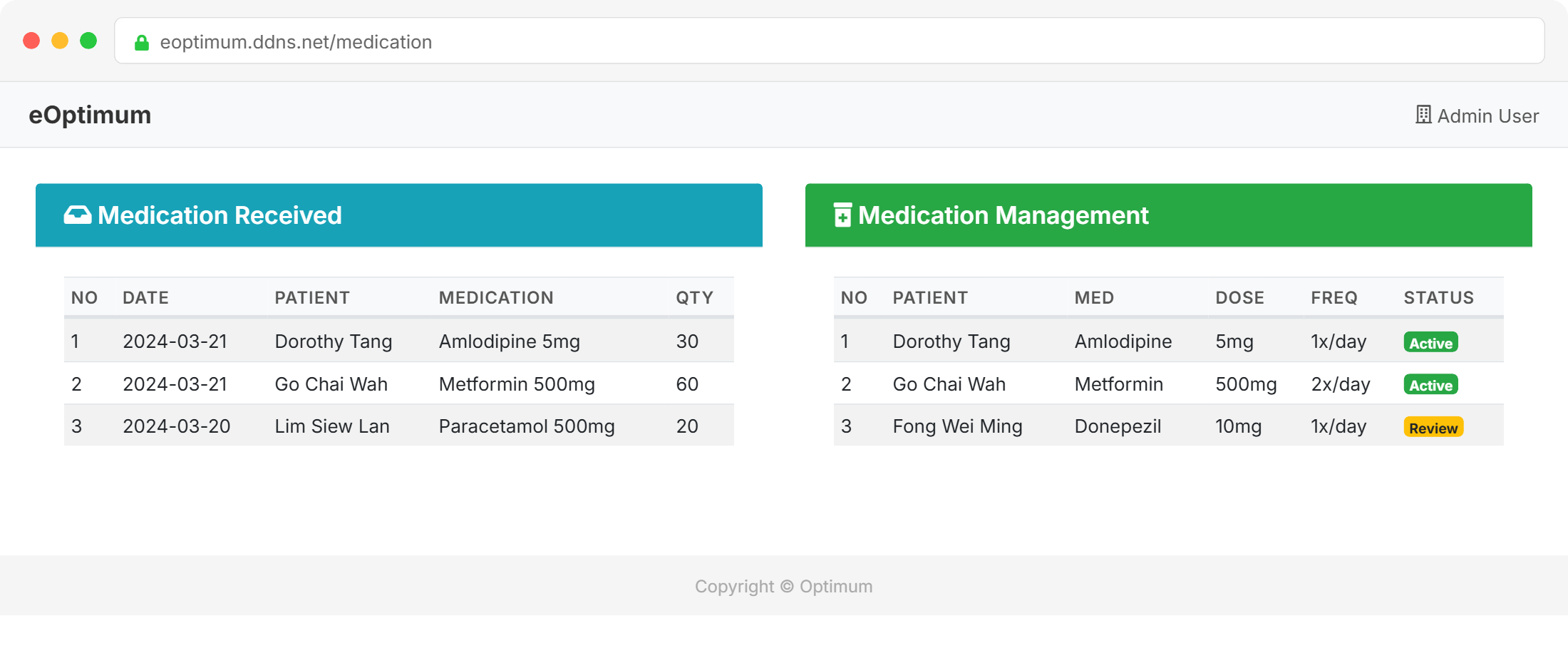Click the Active badge for Dorothy Tang
This screenshot has width=1568, height=653.
[x=1430, y=343]
